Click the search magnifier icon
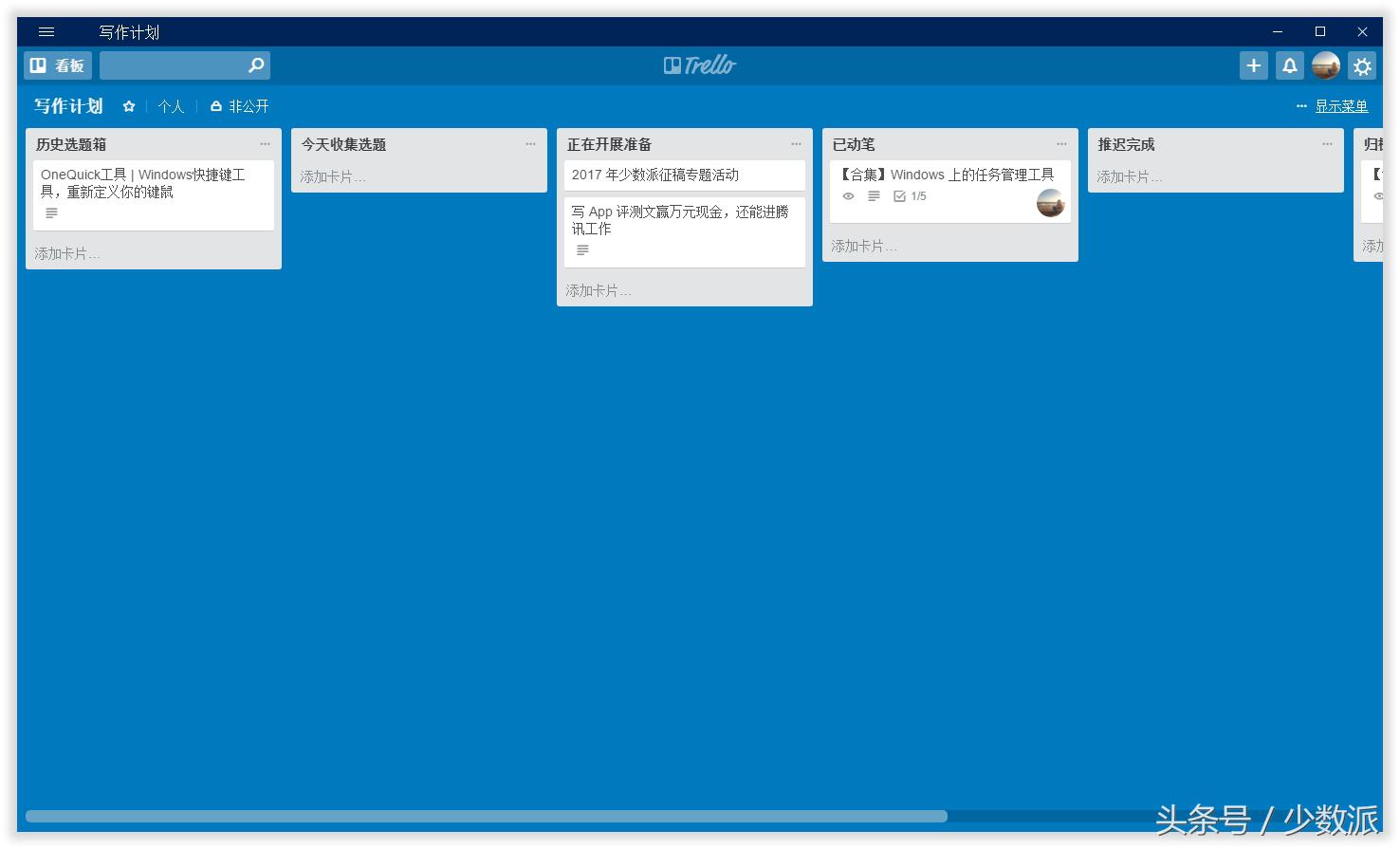Image resolution: width=1400 pixels, height=849 pixels. click(x=254, y=65)
